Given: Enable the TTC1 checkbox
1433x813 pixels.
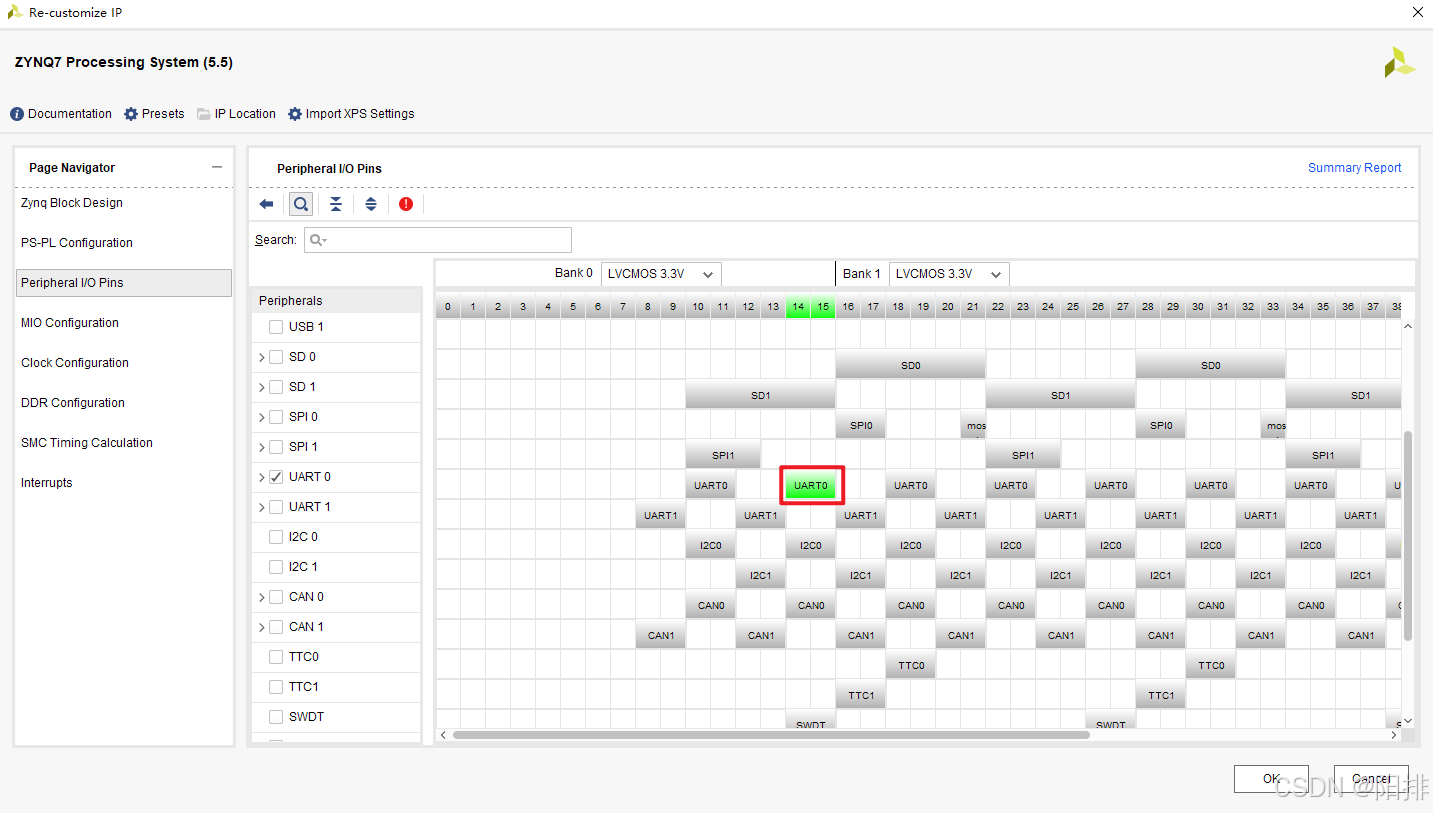Looking at the screenshot, I should [x=276, y=687].
